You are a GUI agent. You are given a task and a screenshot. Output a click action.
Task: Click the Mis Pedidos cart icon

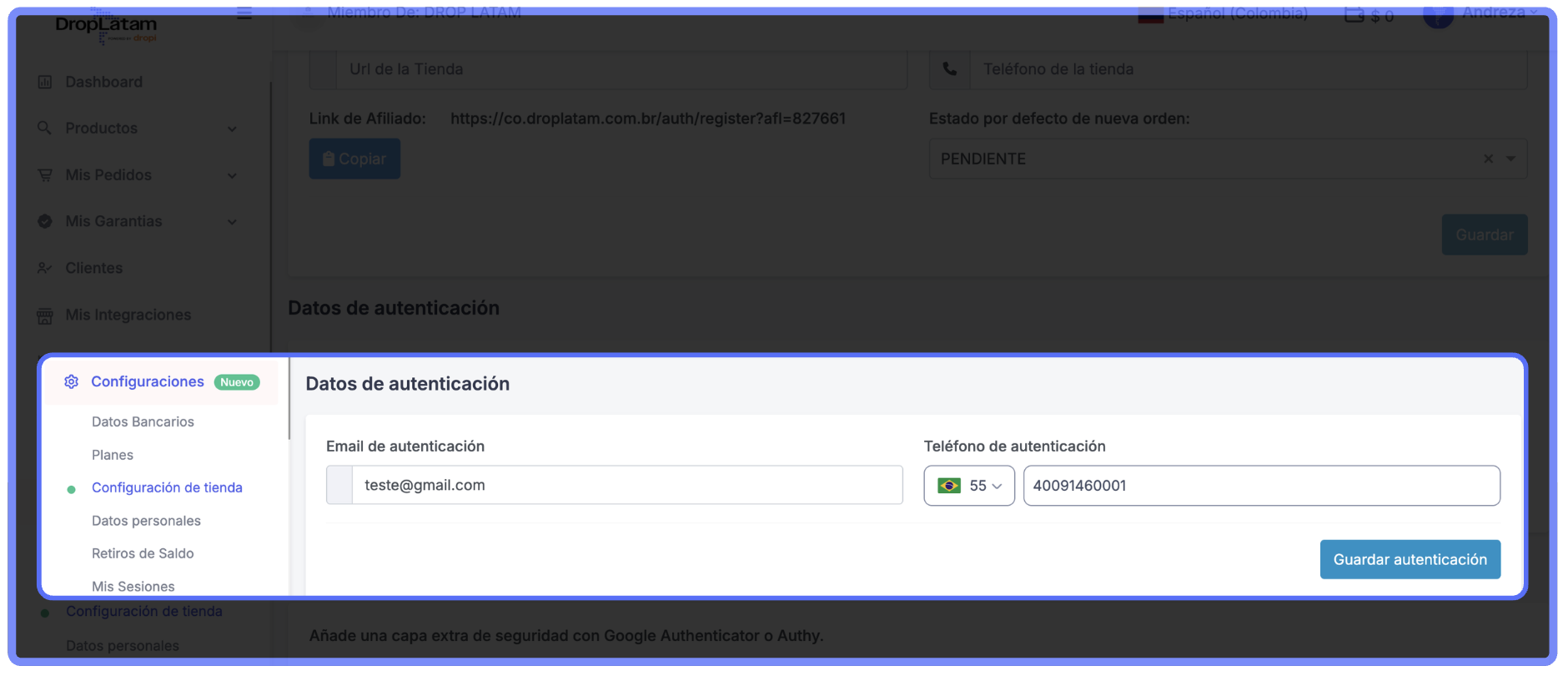(45, 175)
